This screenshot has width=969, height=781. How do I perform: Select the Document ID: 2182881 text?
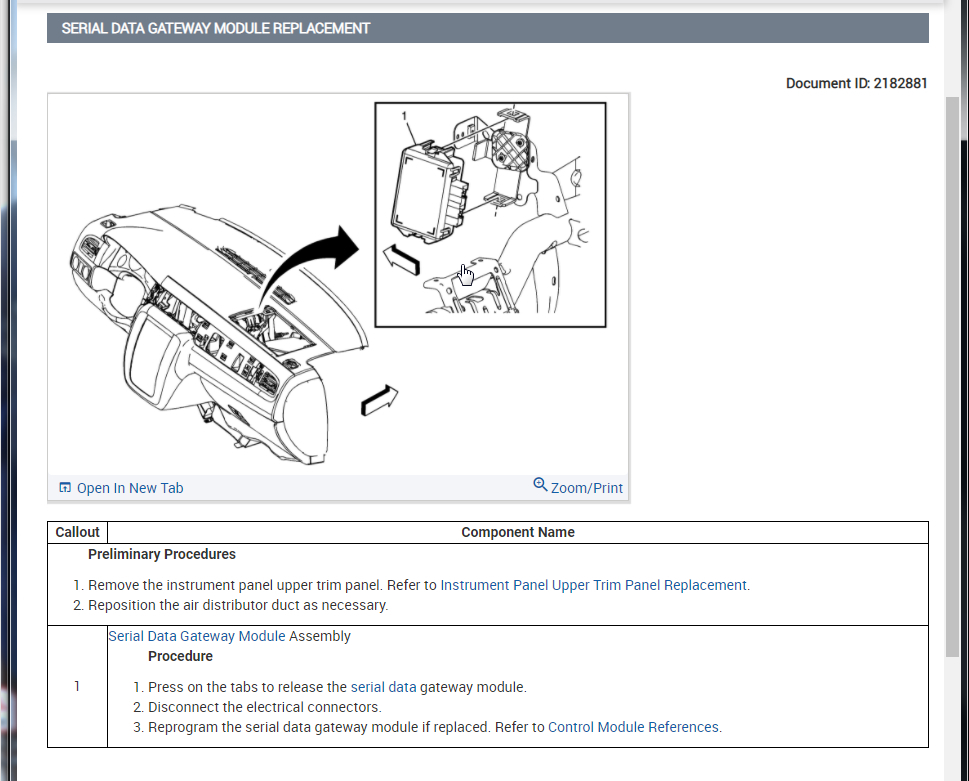[856, 83]
